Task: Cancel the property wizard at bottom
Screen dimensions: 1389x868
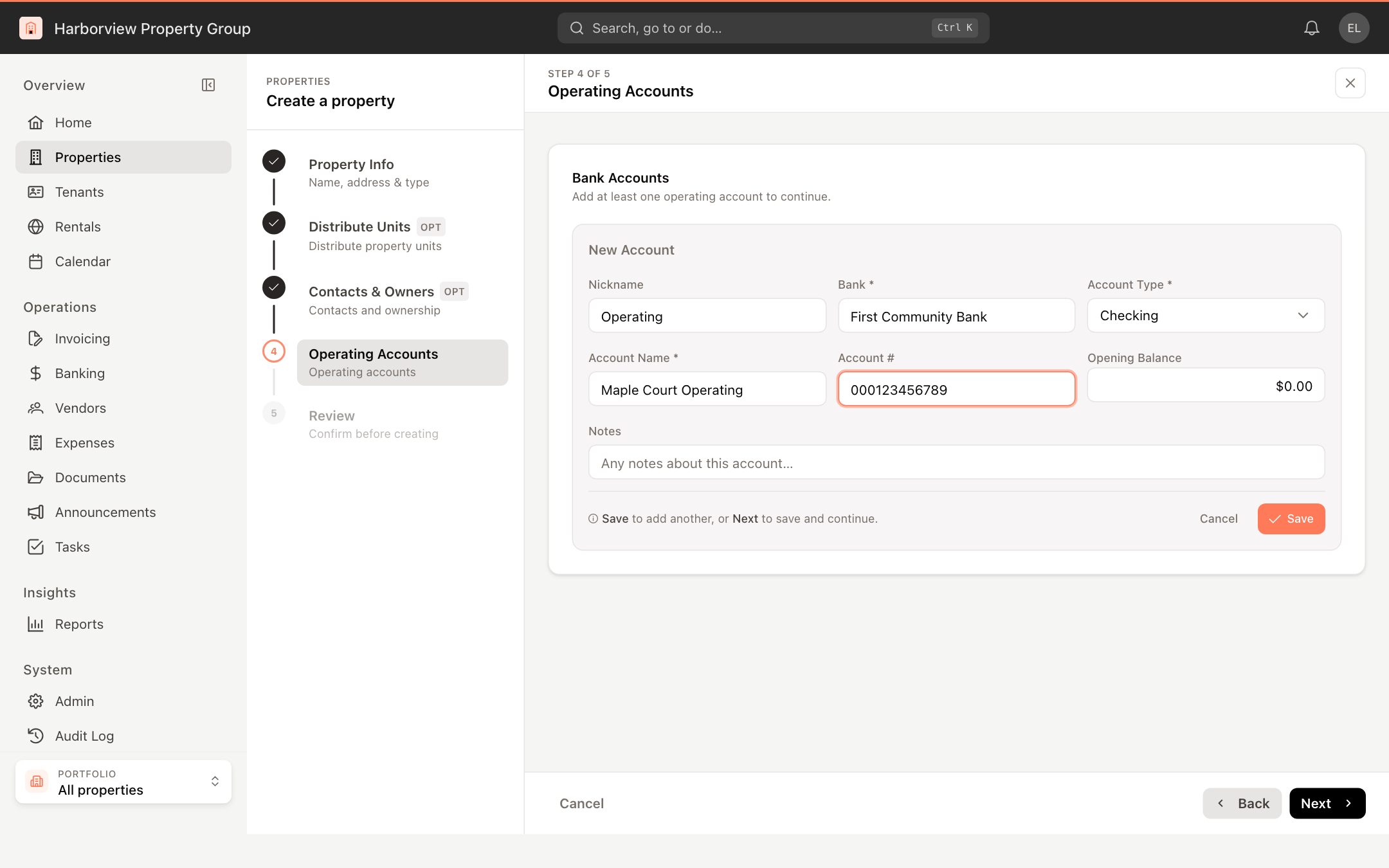Action: [x=581, y=803]
